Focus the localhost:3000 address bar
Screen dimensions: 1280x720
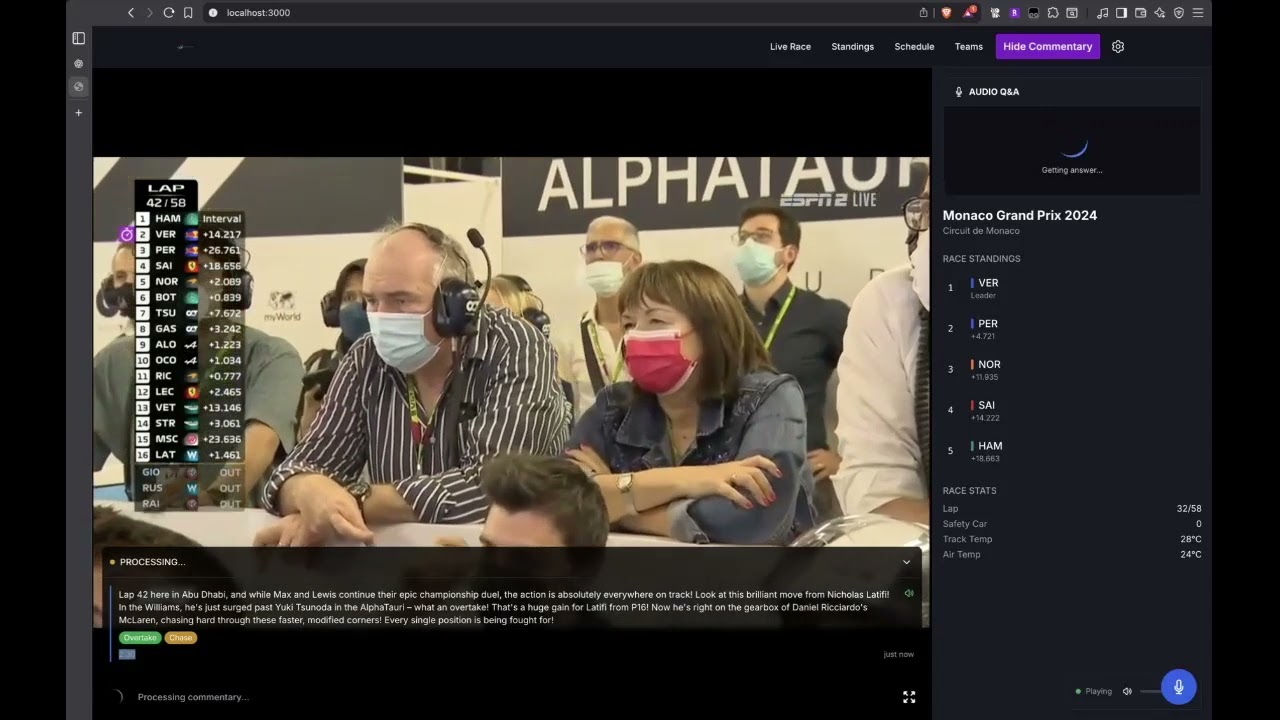pos(560,13)
